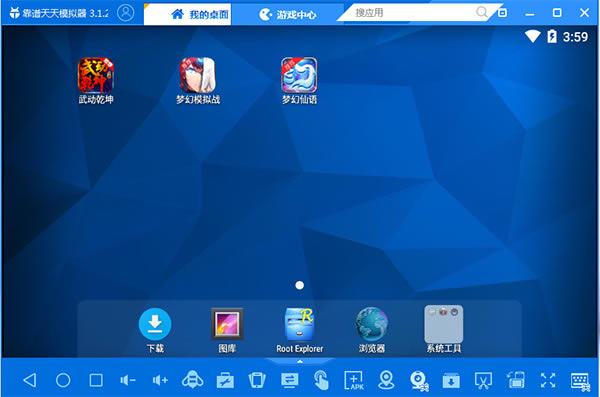
Task: Expand the bottom toolbar arrow handle
Action: pos(300,361)
